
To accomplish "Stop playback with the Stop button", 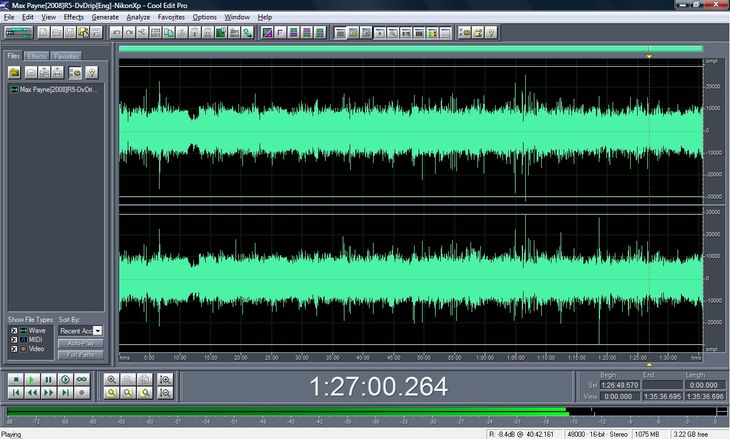I will 15,379.
